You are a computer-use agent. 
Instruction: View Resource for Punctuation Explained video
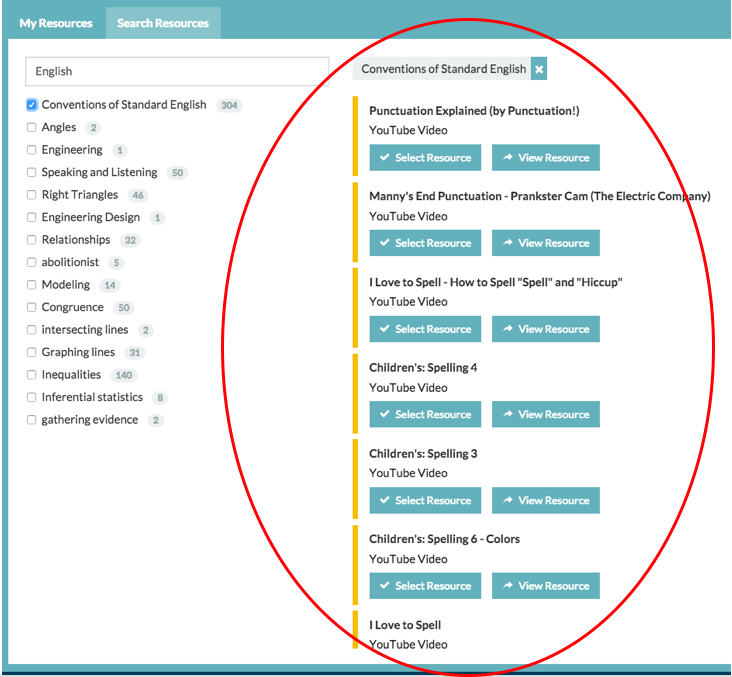pos(545,158)
